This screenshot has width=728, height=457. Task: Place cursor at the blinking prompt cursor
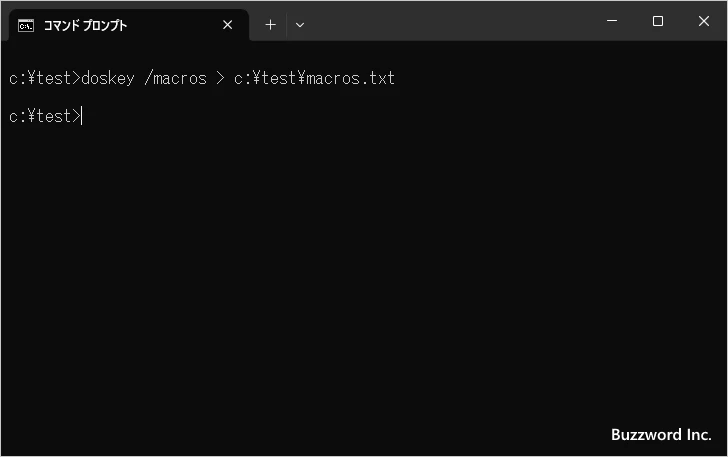pos(82,116)
